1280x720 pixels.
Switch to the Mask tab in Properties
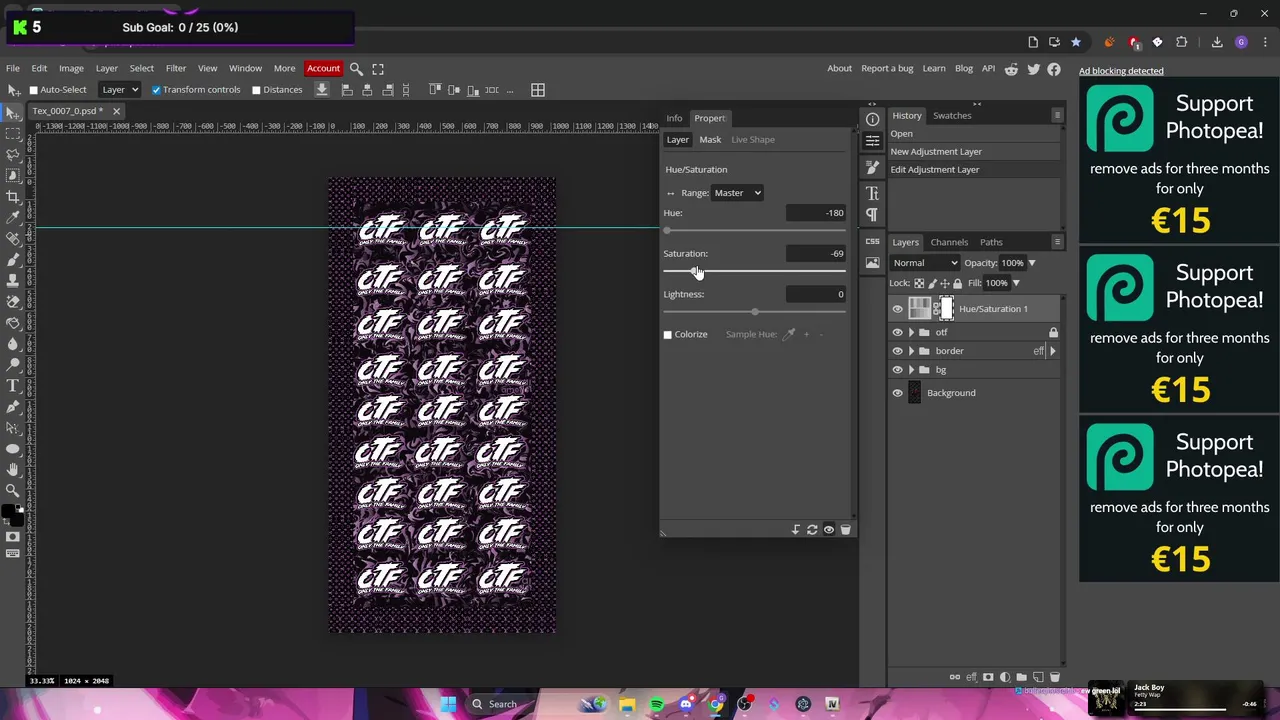710,140
